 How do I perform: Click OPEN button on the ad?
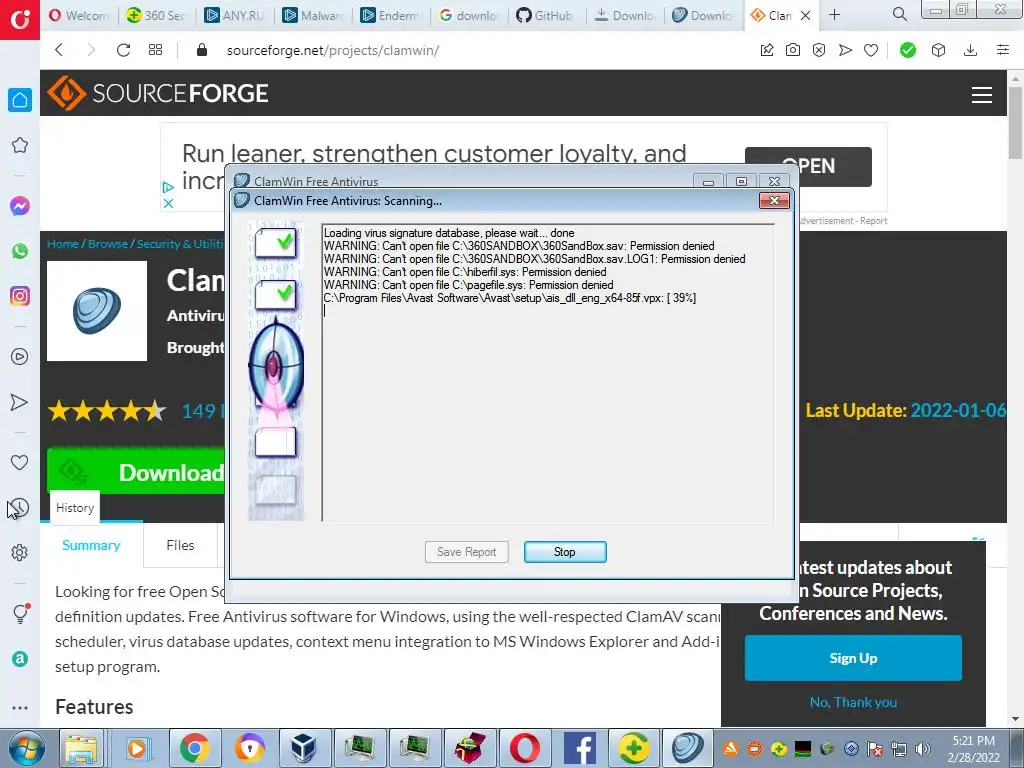(808, 167)
